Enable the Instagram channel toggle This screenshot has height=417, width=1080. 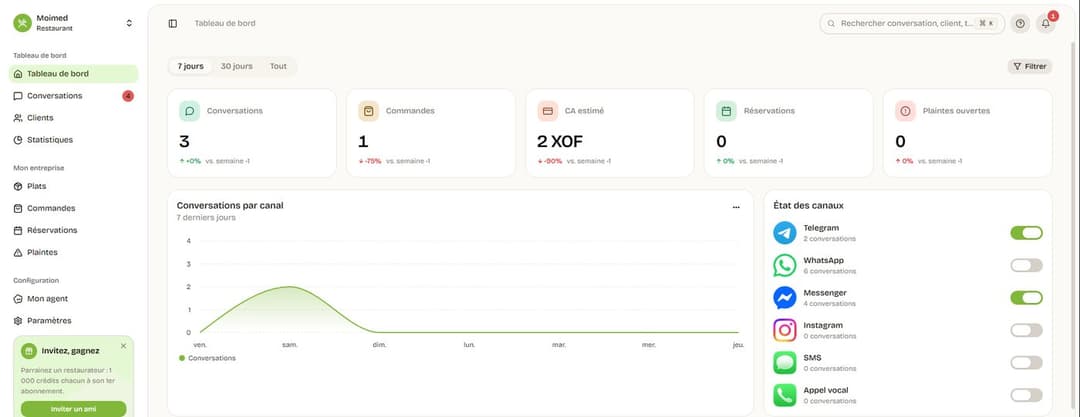pos(1026,330)
